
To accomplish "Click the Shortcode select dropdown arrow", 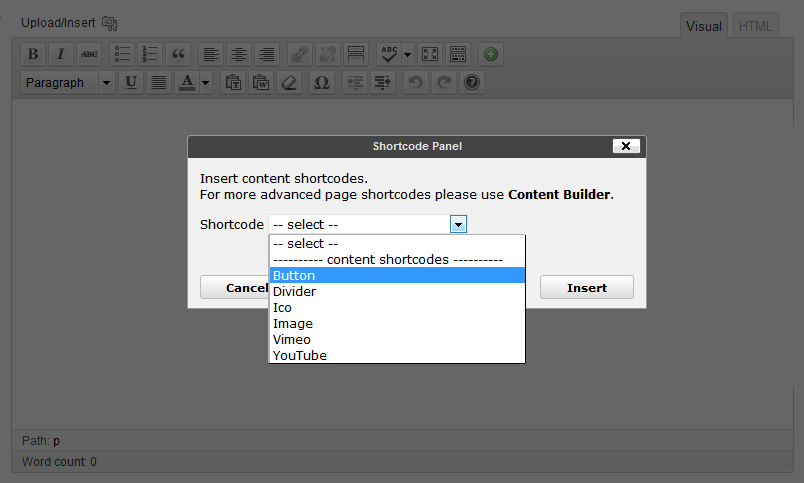I will [x=458, y=225].
